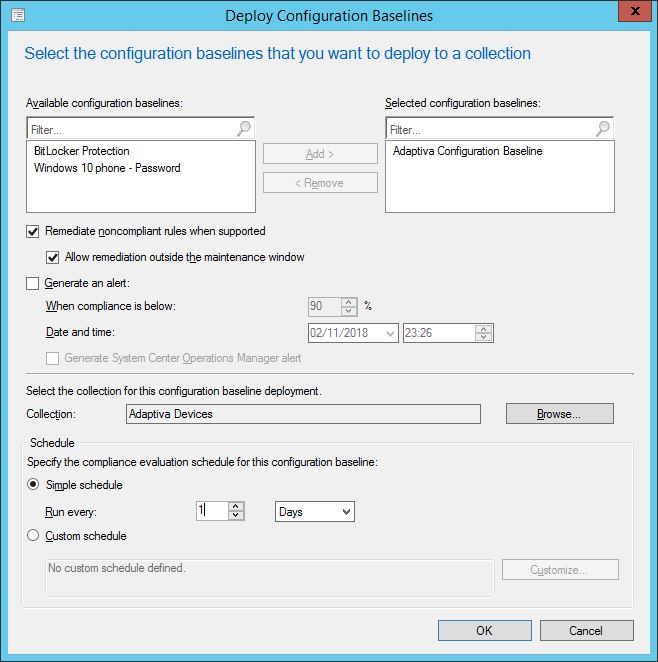Select BitLocker Protection baseline
Screen dimensions: 658x662
coord(81,151)
